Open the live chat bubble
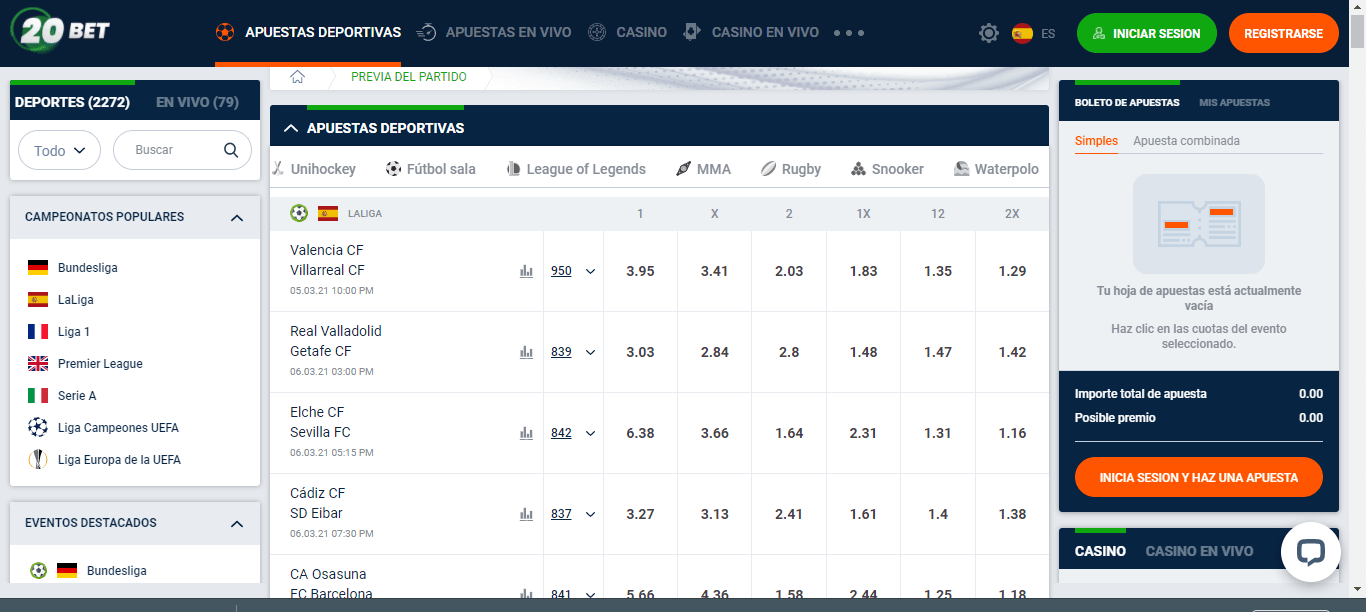1366x612 pixels. (1310, 552)
